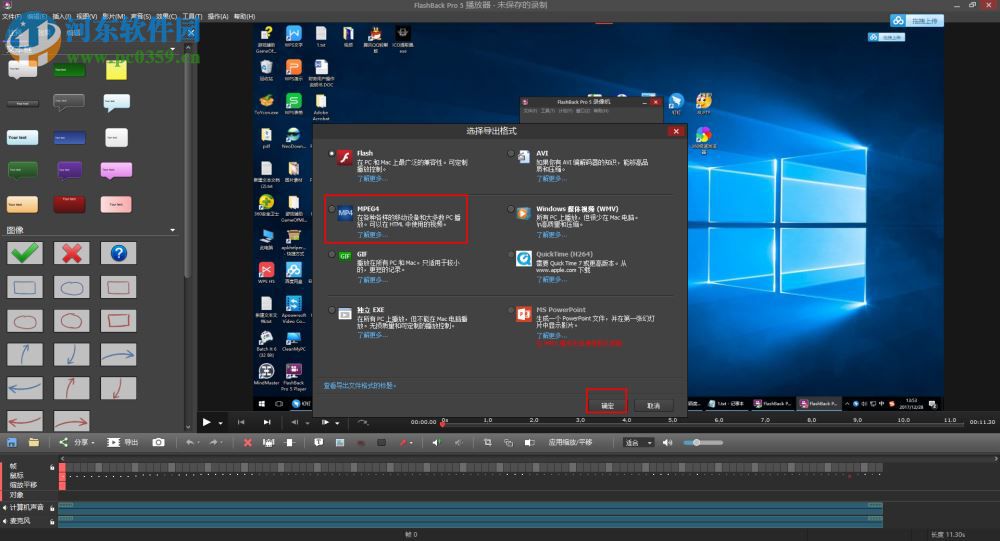Toggle the lock on the 帧 track
The image size is (1000, 541).
[x=52, y=467]
